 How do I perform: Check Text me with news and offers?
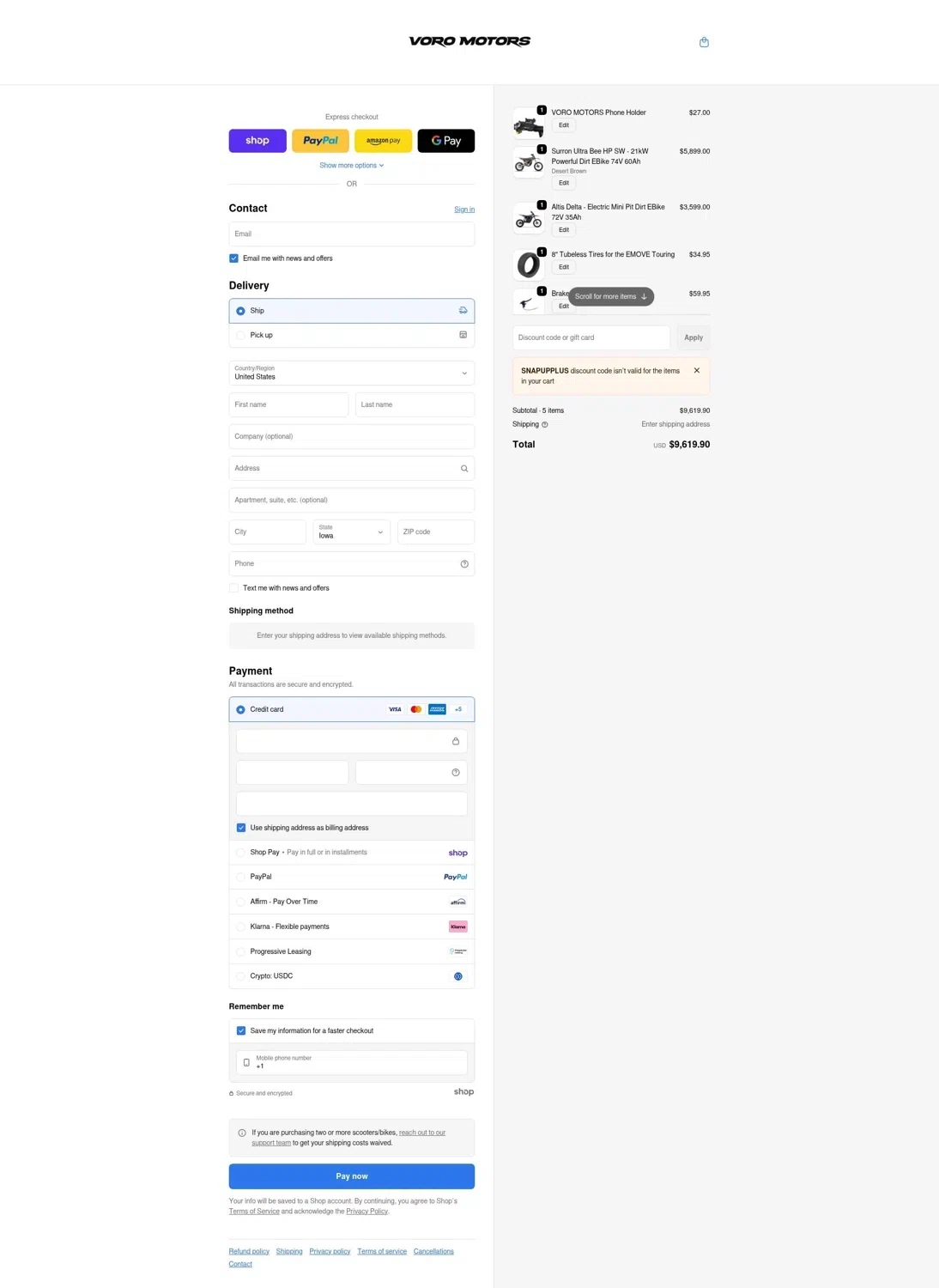(233, 588)
